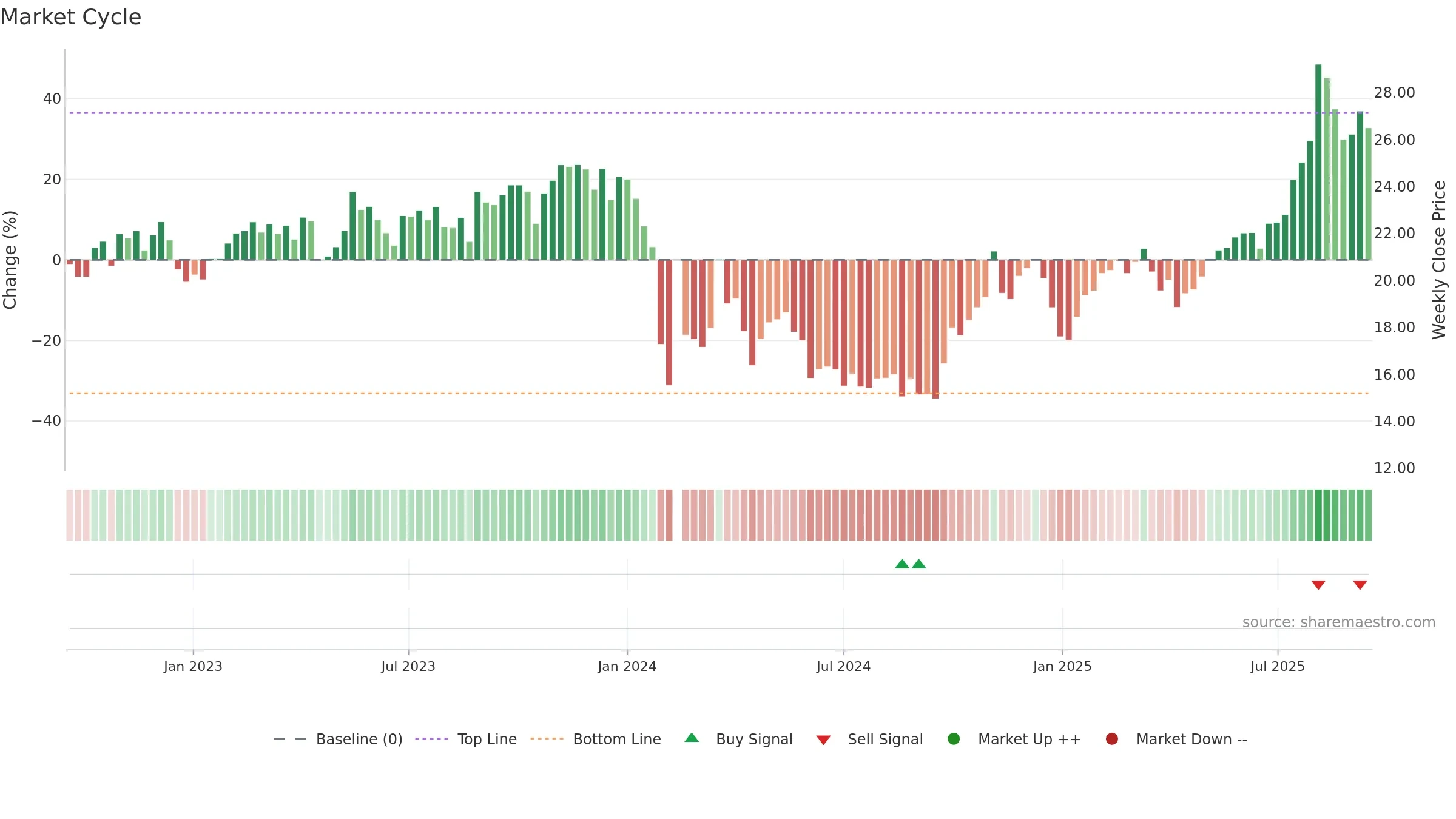Image resolution: width=1456 pixels, height=819 pixels.
Task: Click the tallest green bar near 48 percent
Action: pyautogui.click(x=1318, y=162)
